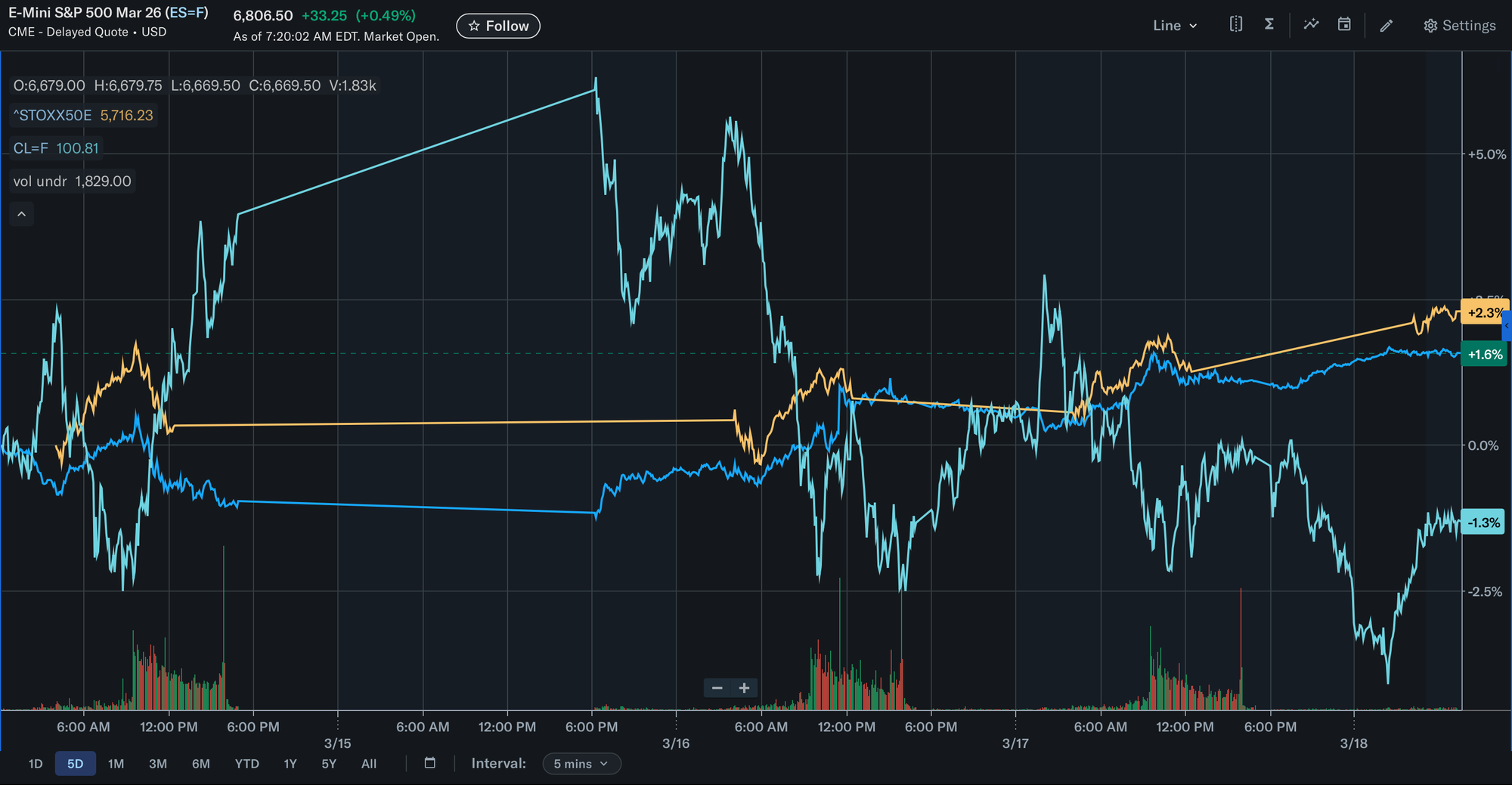Open chart Settings gear
The width and height of the screenshot is (1512, 785).
point(1459,26)
